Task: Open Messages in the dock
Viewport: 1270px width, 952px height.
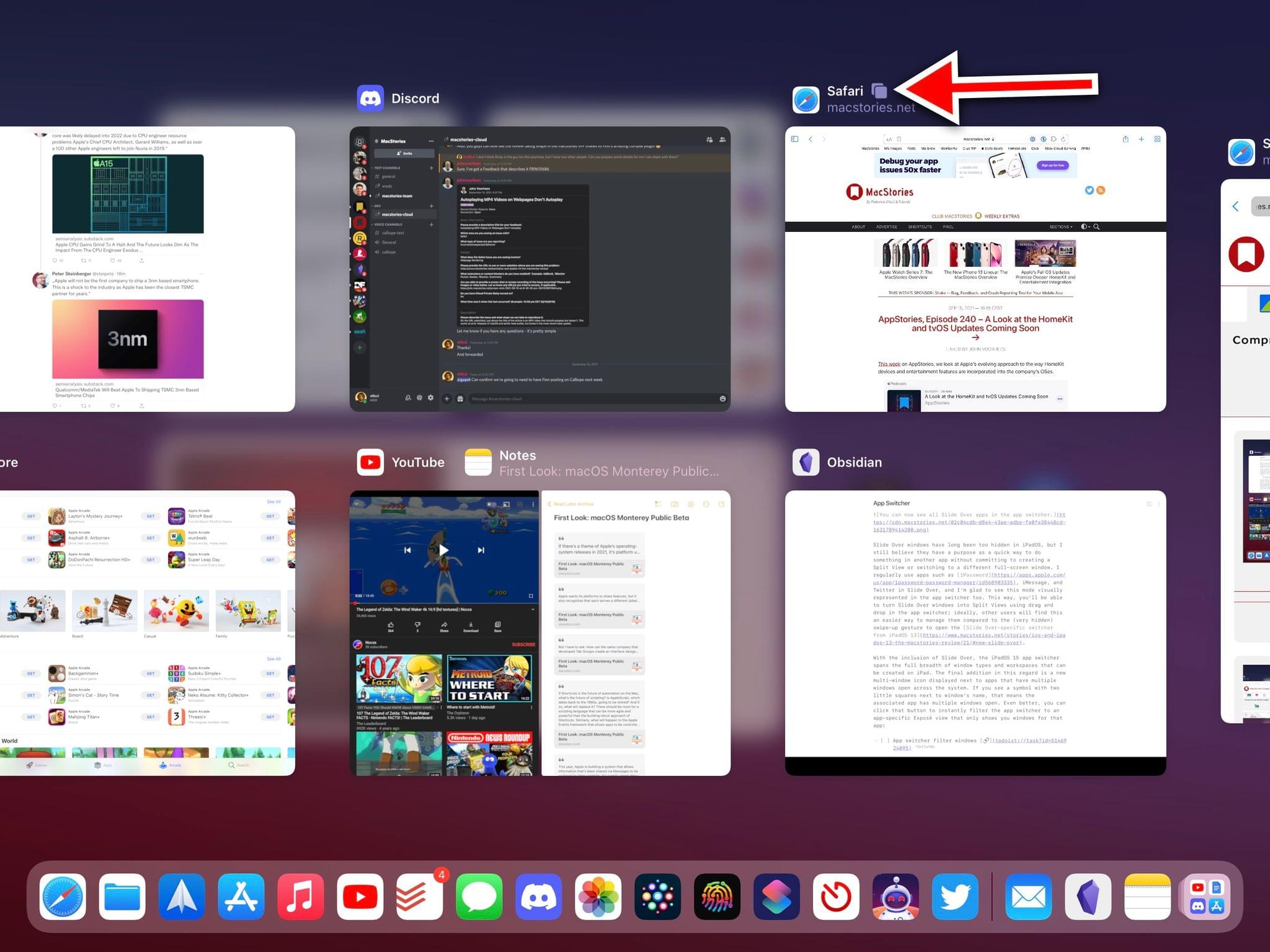Action: pos(479,896)
